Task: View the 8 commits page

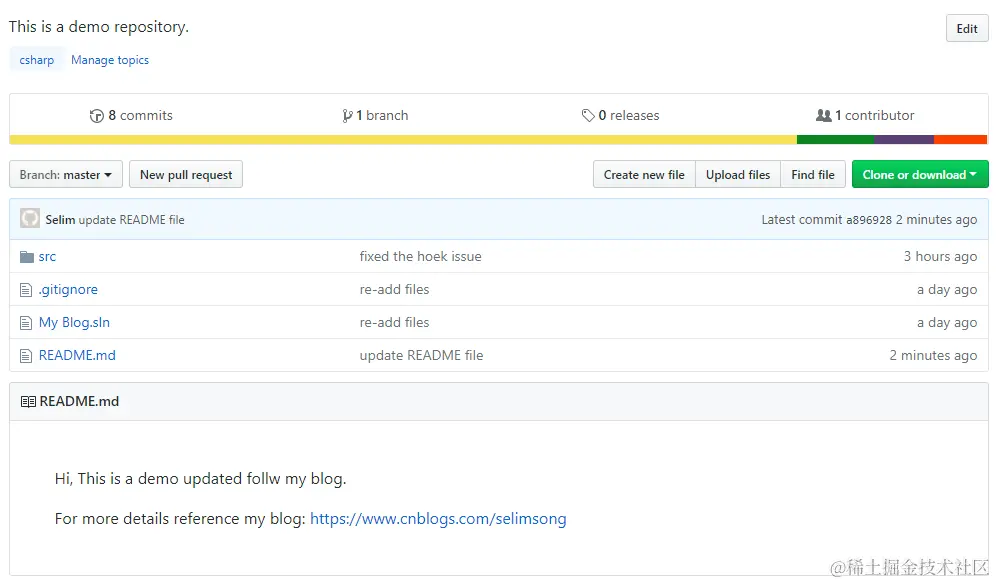Action: click(x=131, y=116)
